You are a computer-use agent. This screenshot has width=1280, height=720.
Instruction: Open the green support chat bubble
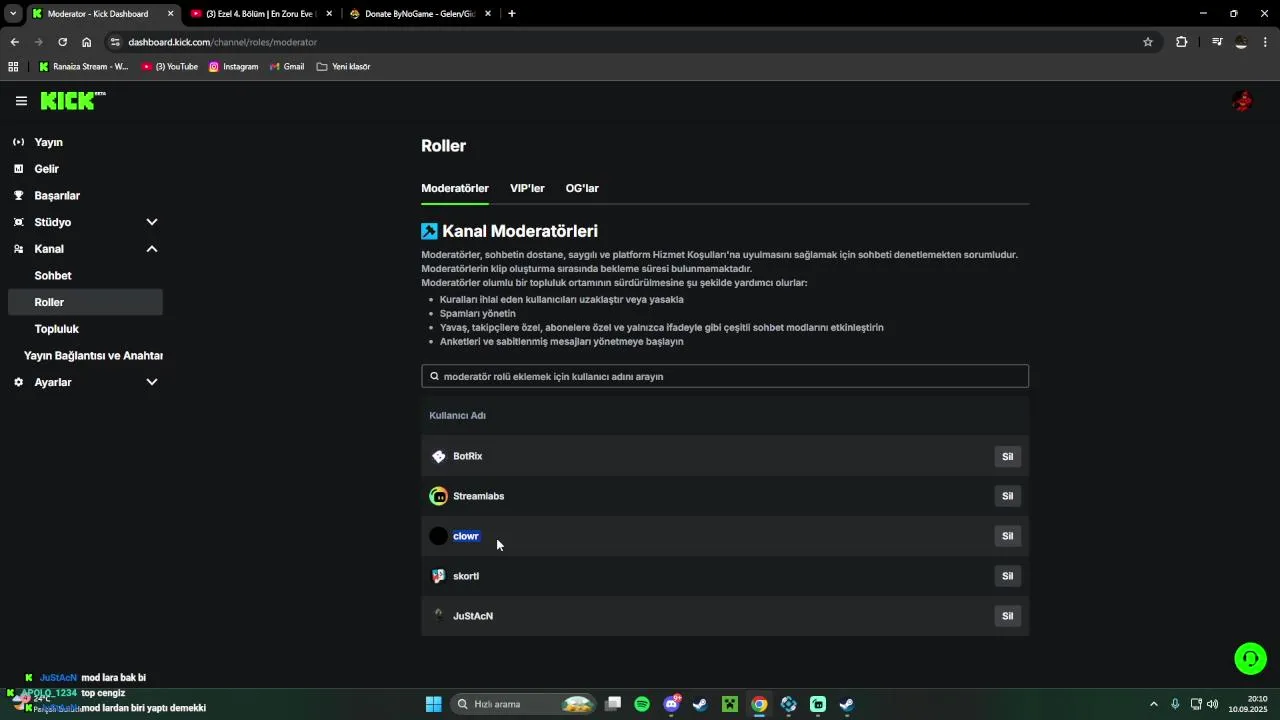coord(1250,658)
